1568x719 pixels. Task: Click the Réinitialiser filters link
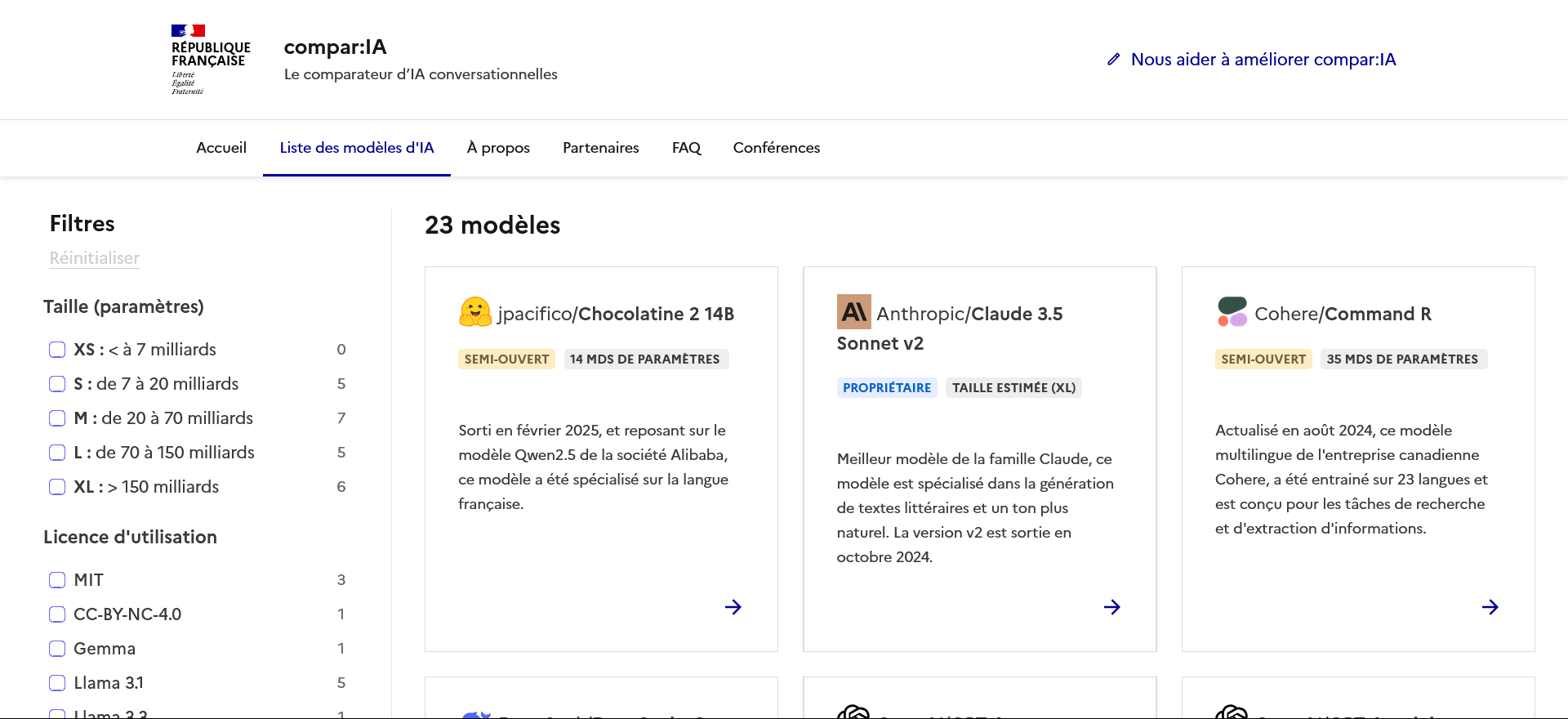94,258
